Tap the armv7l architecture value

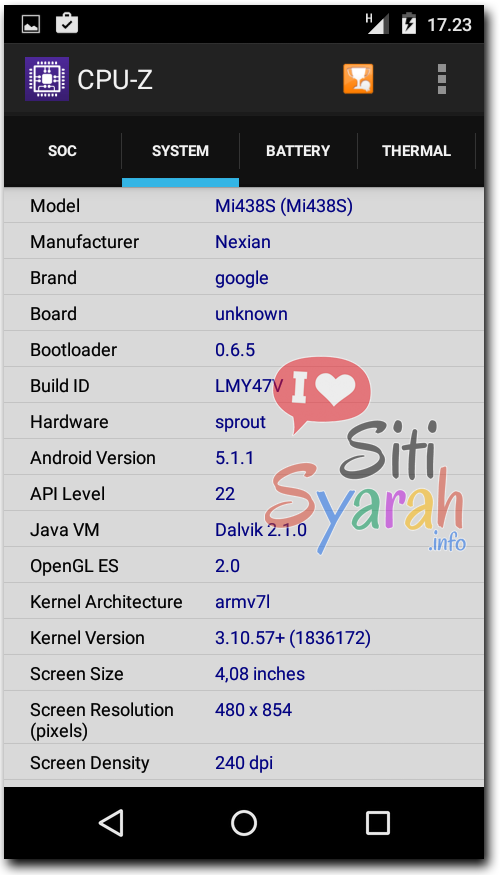click(243, 602)
